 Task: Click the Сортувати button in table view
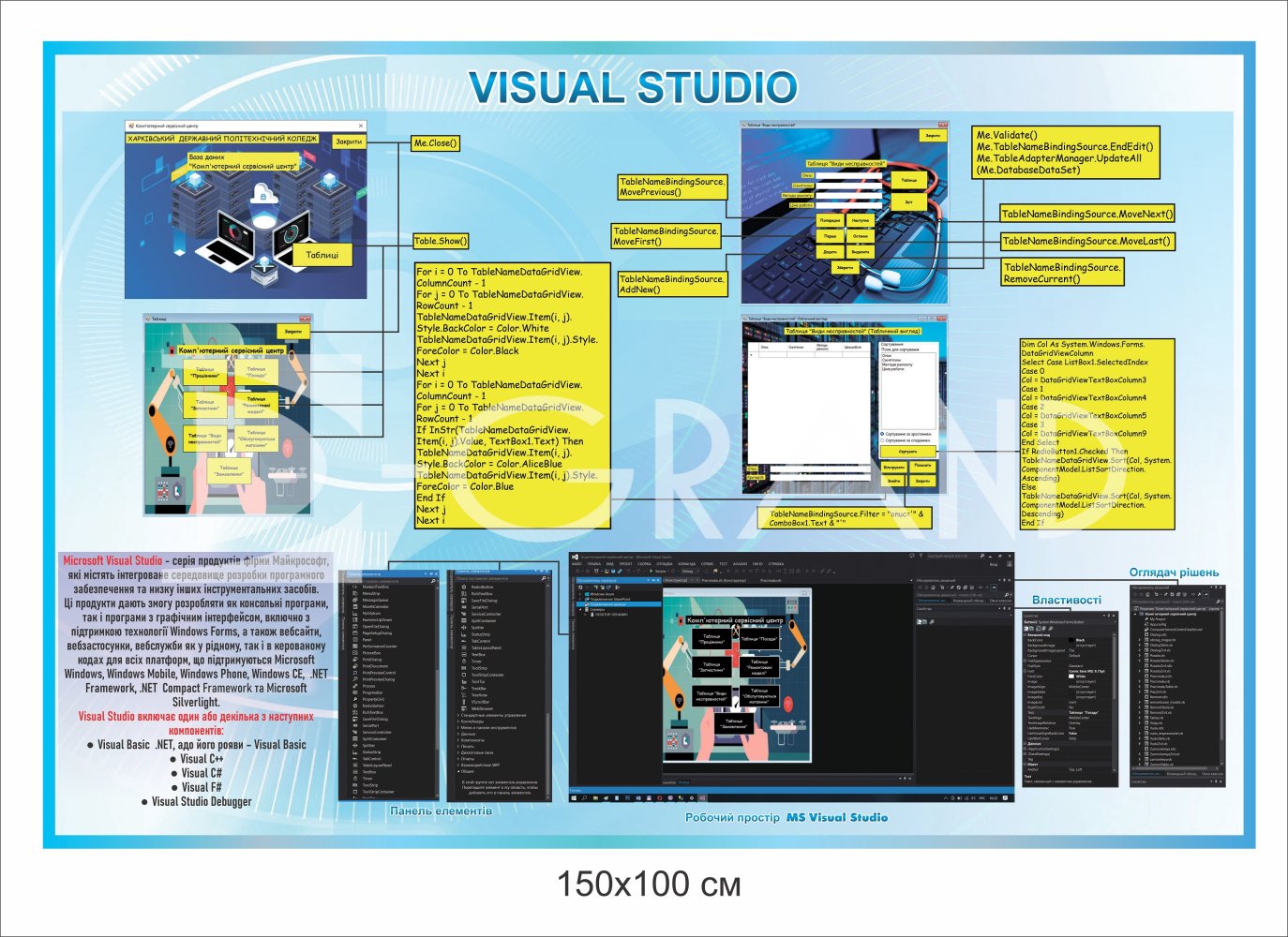907,452
